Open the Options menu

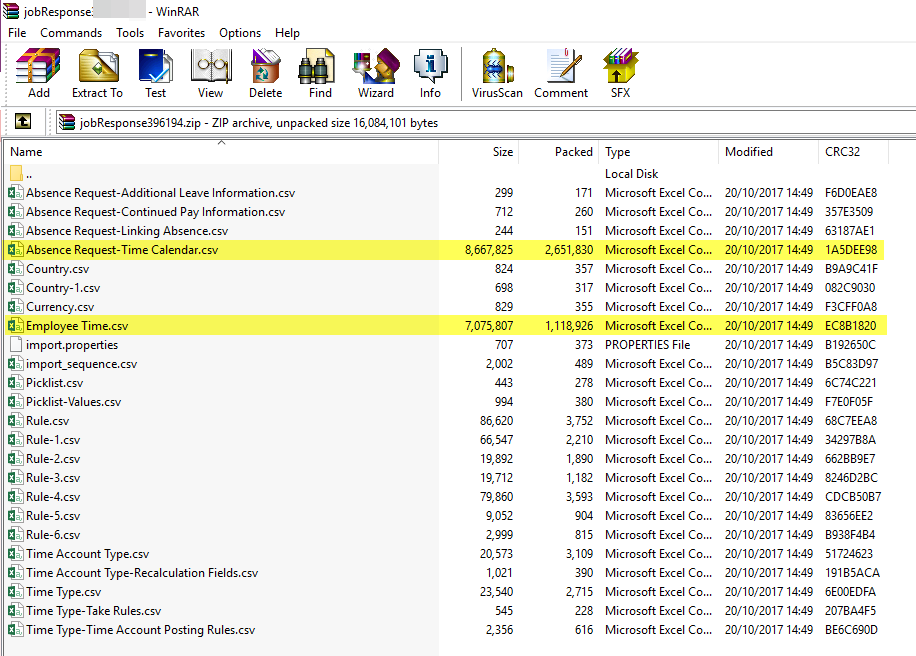(240, 33)
